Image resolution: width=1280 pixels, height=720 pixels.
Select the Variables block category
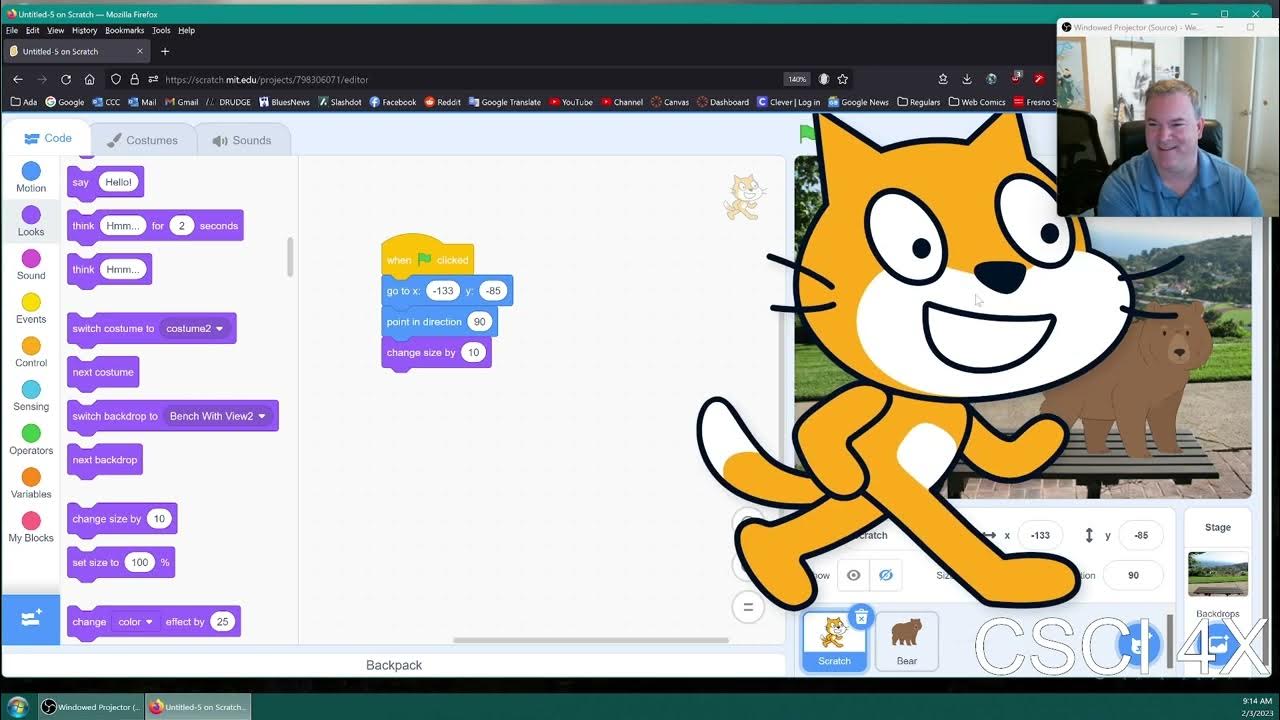[31, 484]
